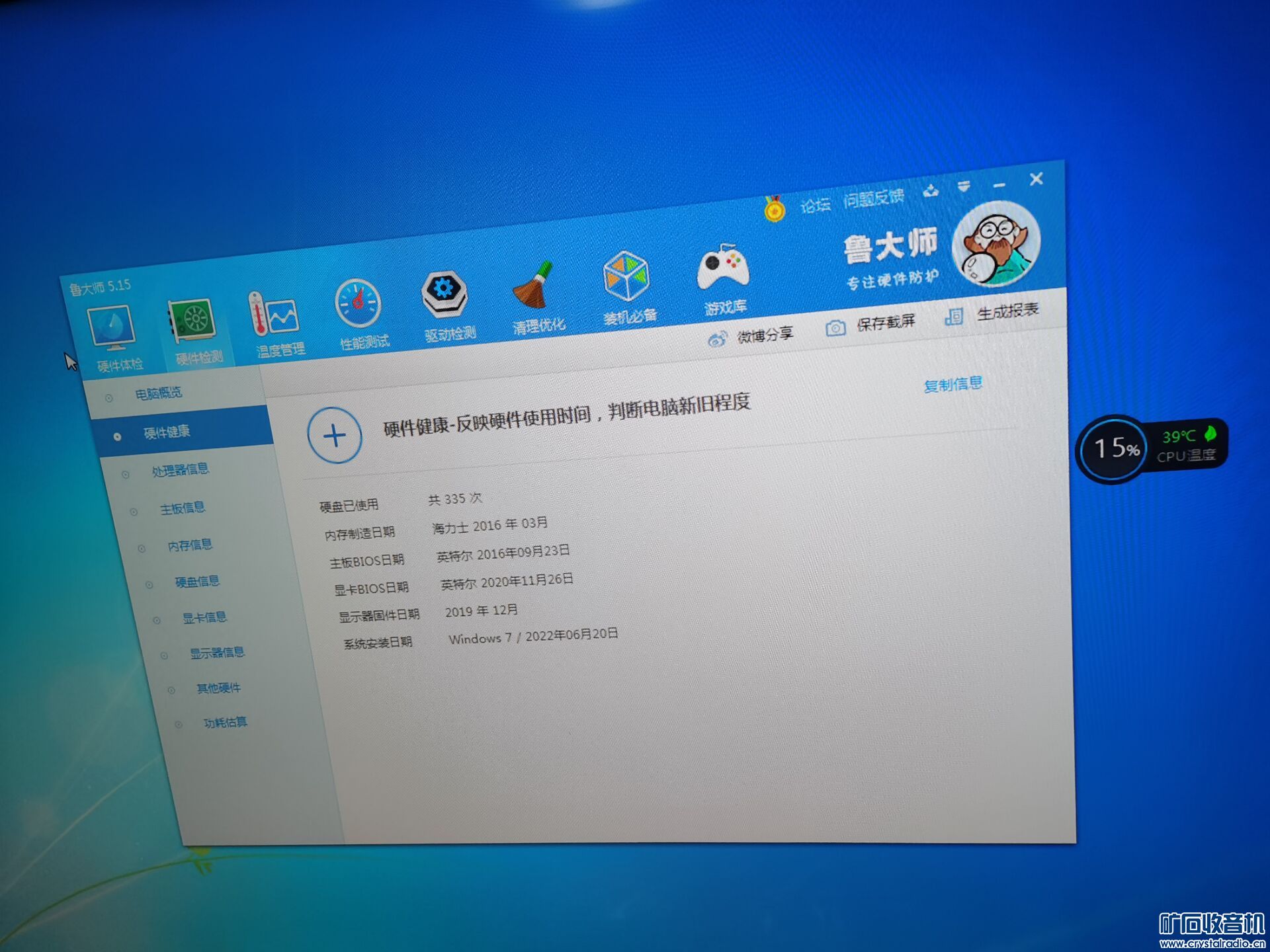Click the 硬盘已使用 label
1270x952 pixels.
pos(349,506)
